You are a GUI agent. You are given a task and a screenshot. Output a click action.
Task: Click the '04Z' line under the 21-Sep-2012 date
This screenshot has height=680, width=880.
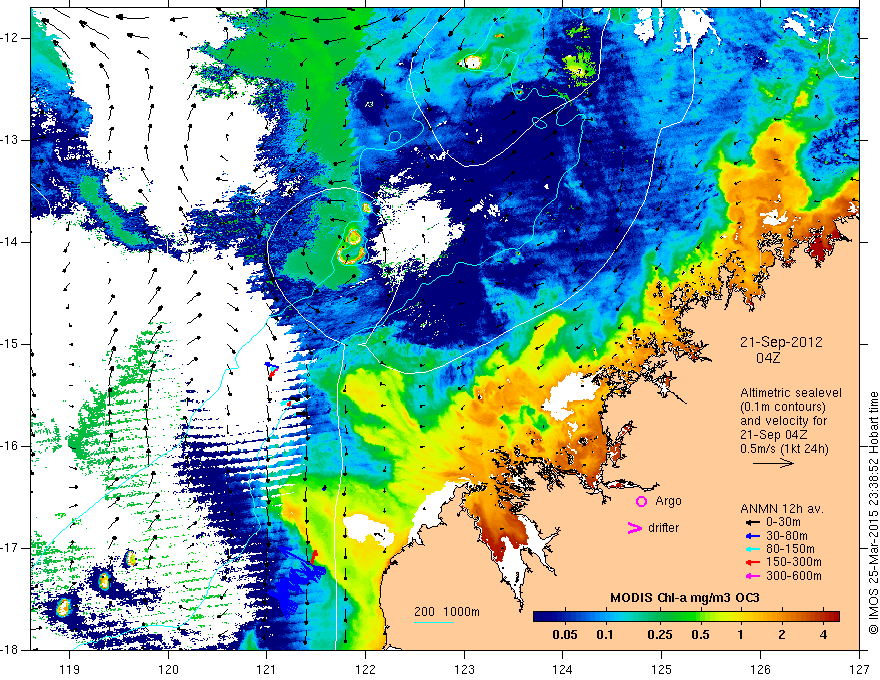tap(768, 358)
